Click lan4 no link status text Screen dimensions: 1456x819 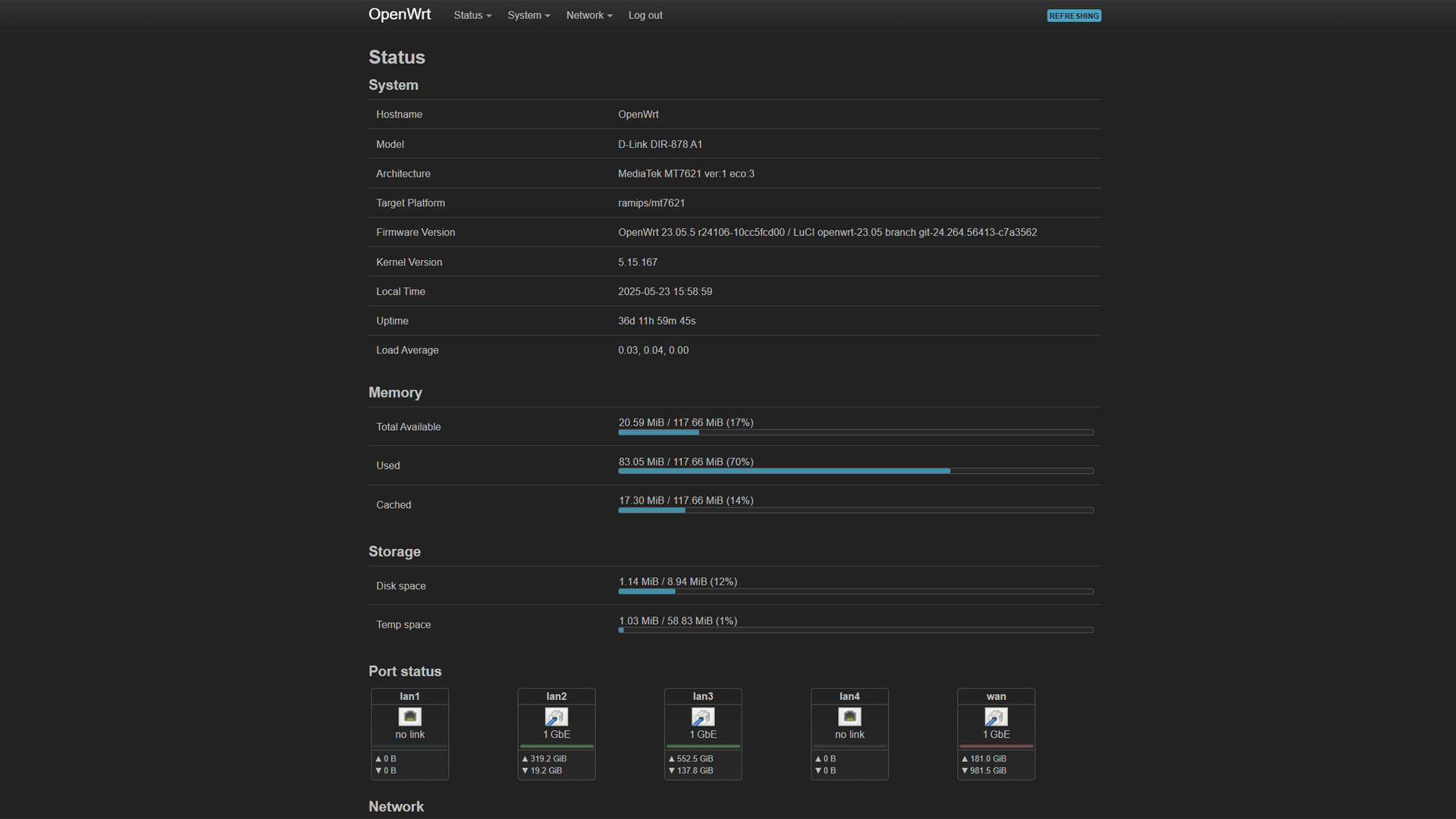849,735
